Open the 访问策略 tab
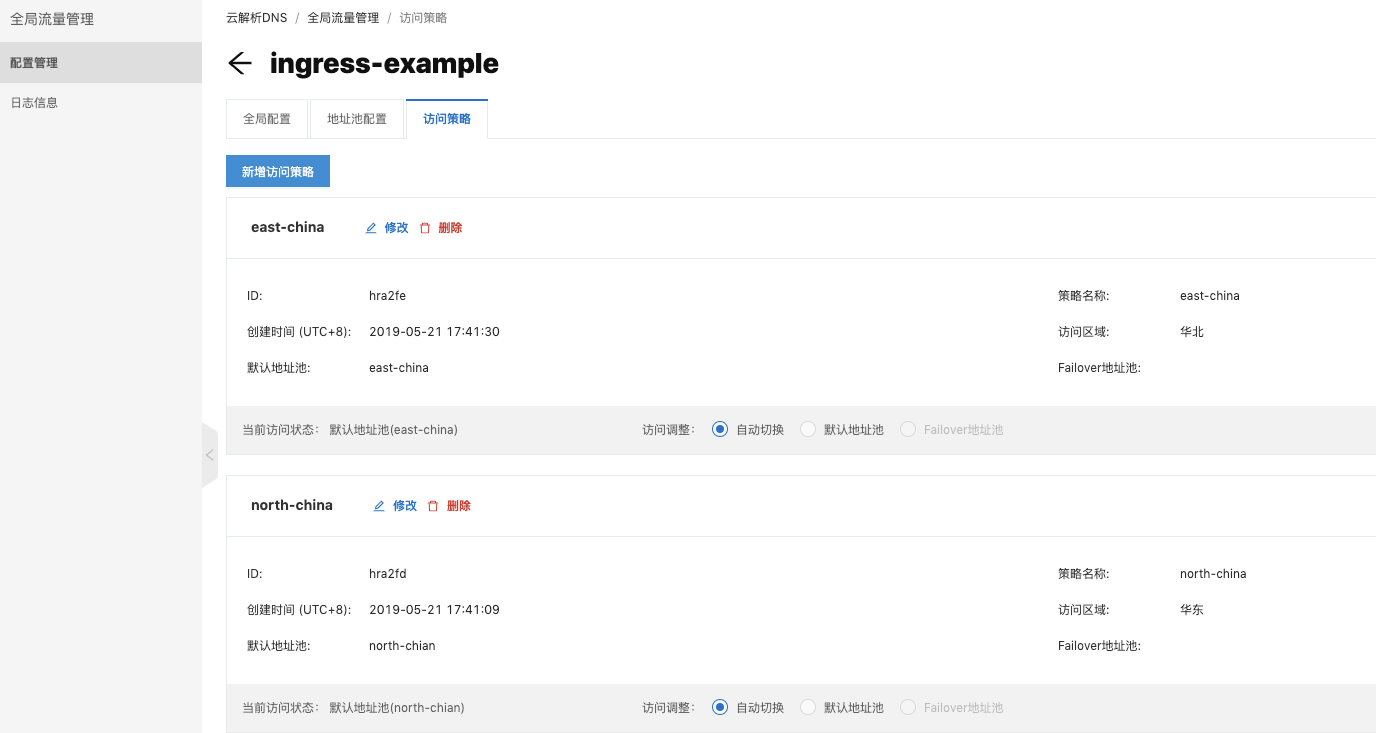Image resolution: width=1376 pixels, height=733 pixels. 447,119
